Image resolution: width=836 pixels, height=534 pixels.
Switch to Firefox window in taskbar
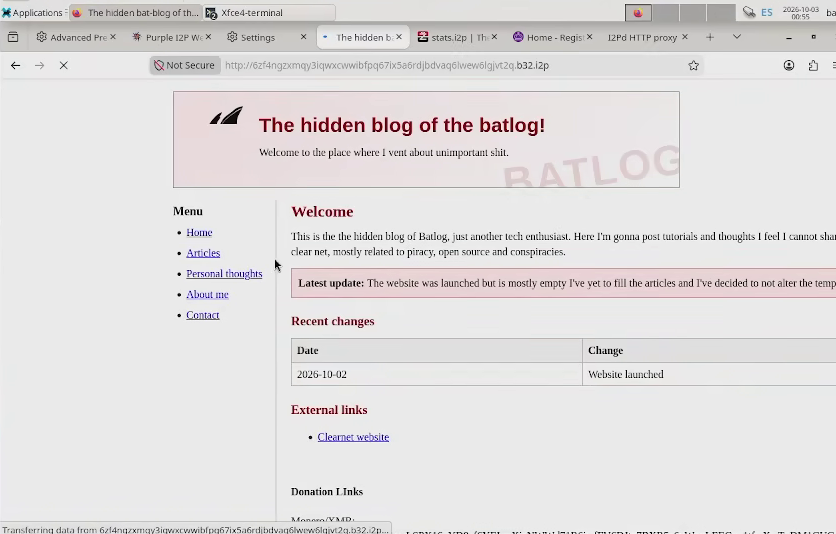pyautogui.click(x=136, y=12)
